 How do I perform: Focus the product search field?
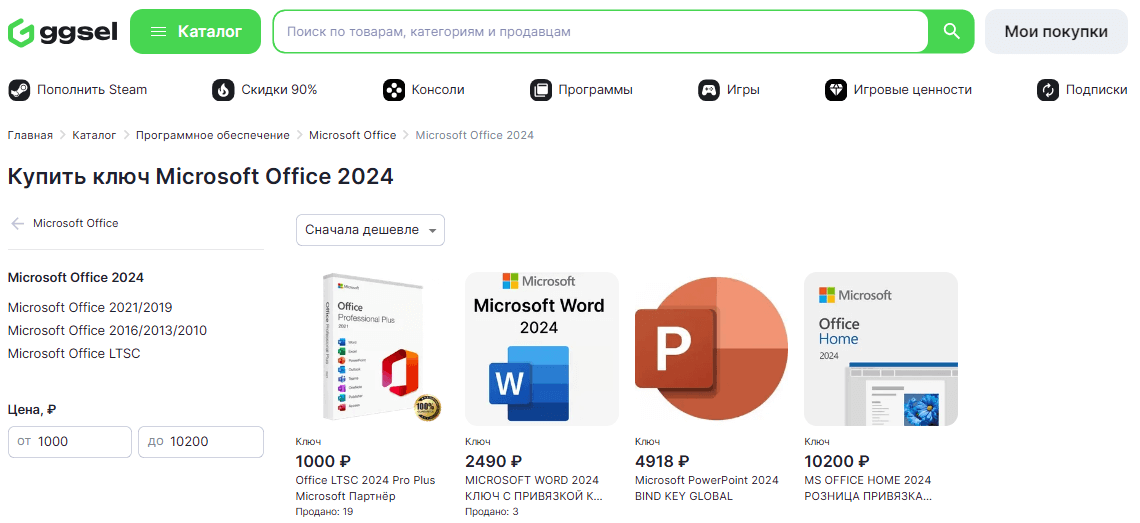[x=601, y=31]
